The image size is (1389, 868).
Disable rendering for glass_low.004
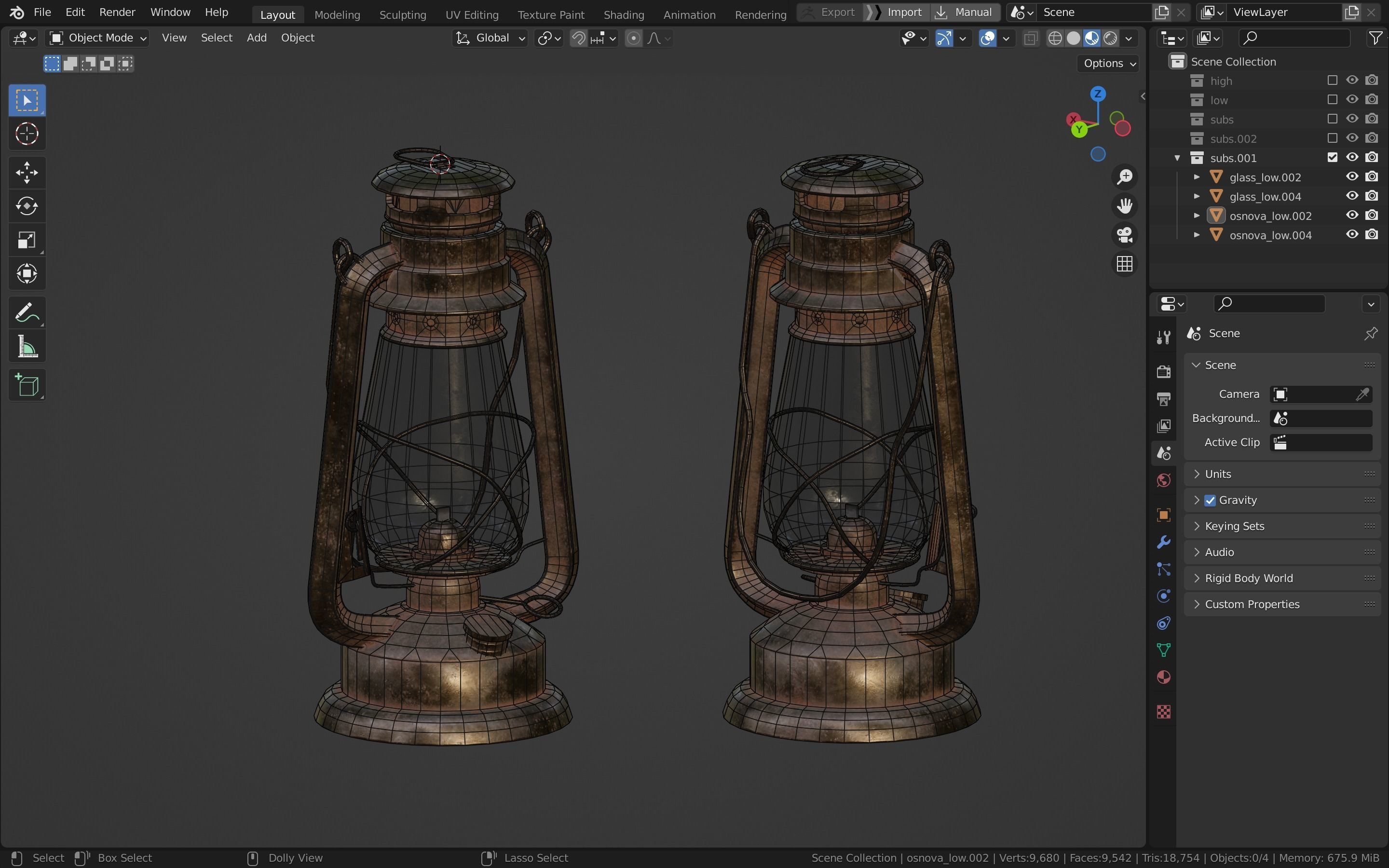coord(1371,196)
